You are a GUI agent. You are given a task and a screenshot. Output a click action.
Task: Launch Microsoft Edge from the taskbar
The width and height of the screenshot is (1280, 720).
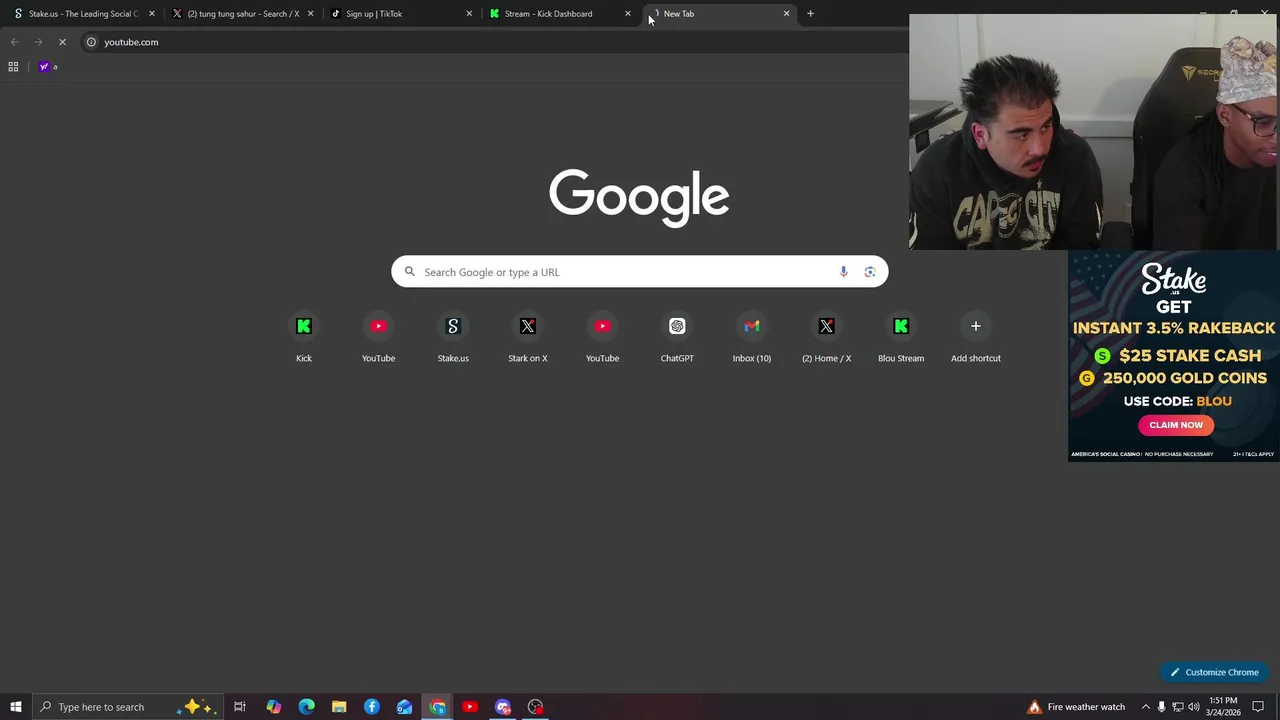(x=307, y=707)
